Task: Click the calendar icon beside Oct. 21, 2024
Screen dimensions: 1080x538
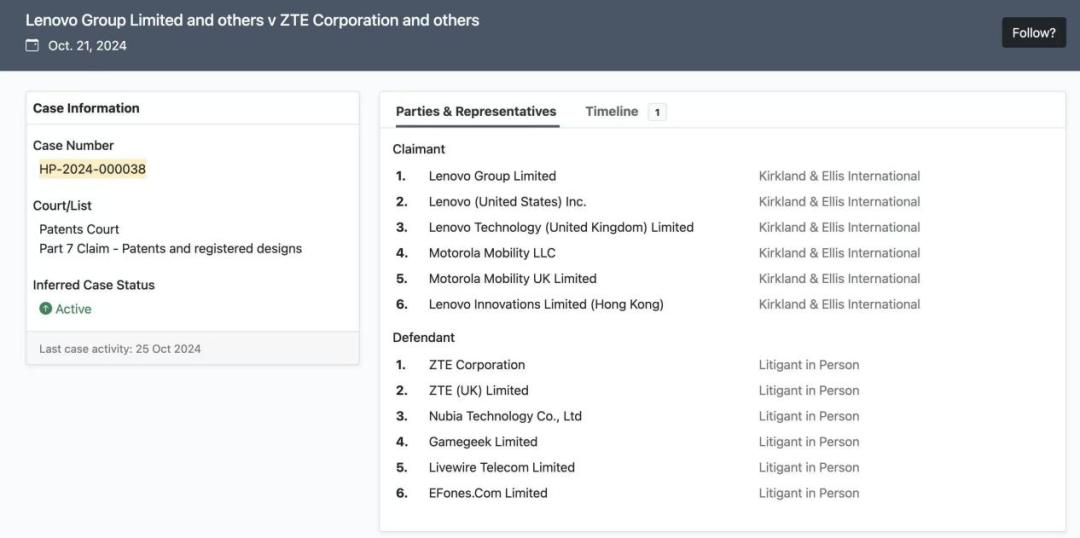Action: pos(33,45)
